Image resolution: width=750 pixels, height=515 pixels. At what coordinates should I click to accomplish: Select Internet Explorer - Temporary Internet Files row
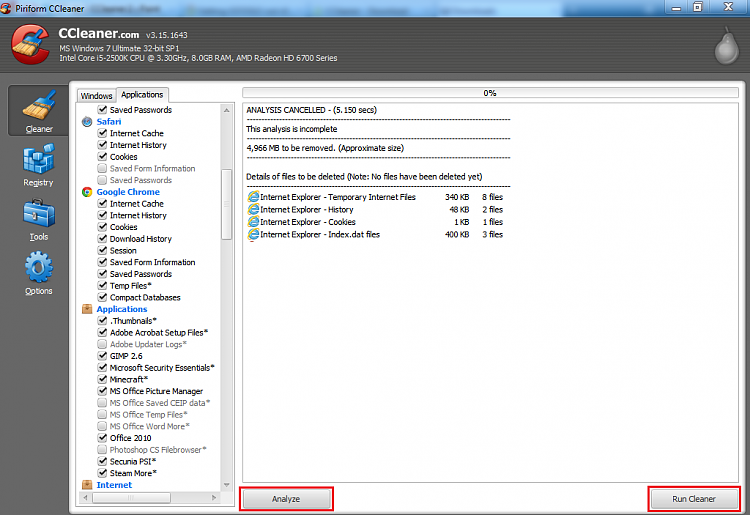pos(375,197)
